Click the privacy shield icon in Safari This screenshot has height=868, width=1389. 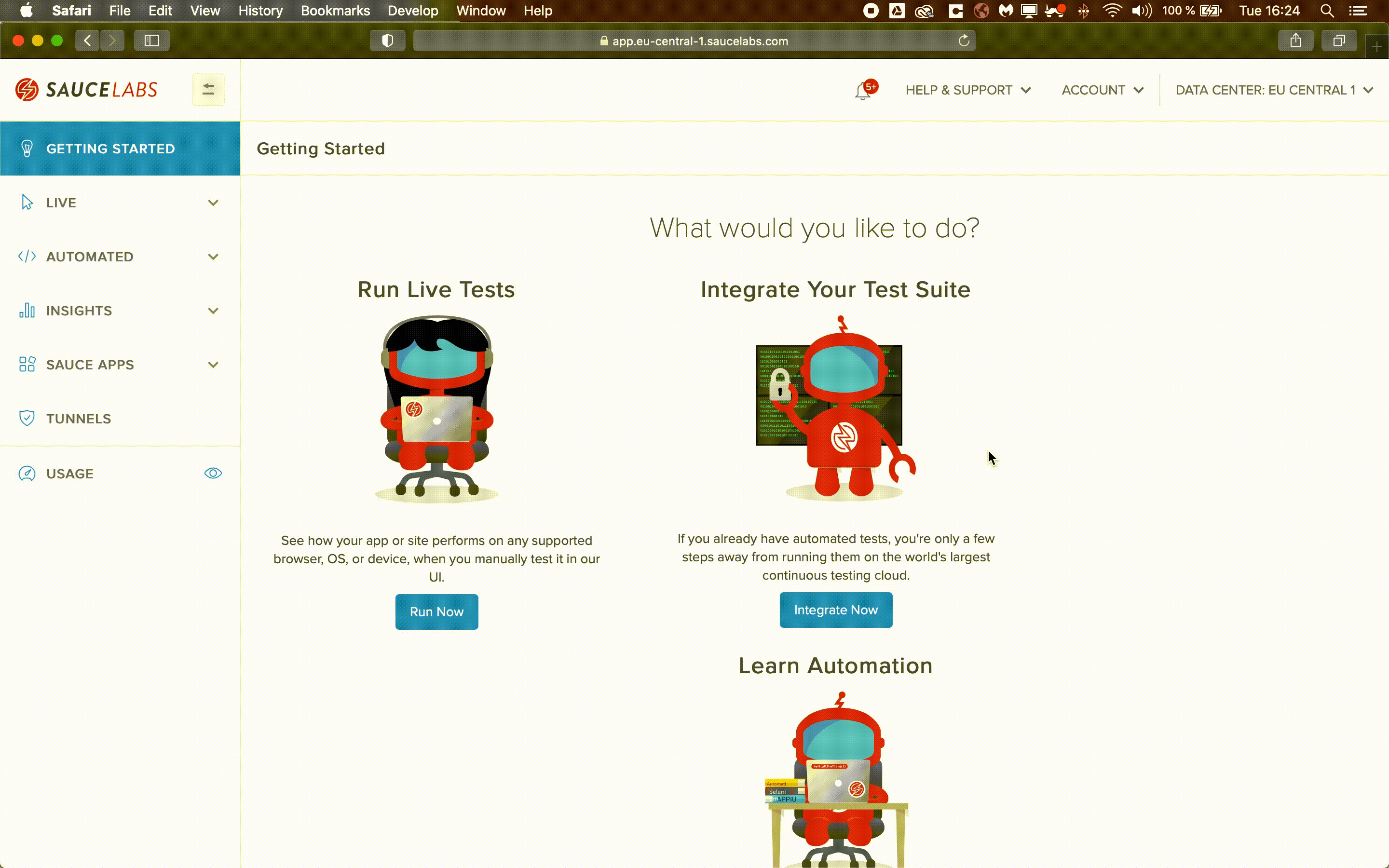[x=387, y=41]
